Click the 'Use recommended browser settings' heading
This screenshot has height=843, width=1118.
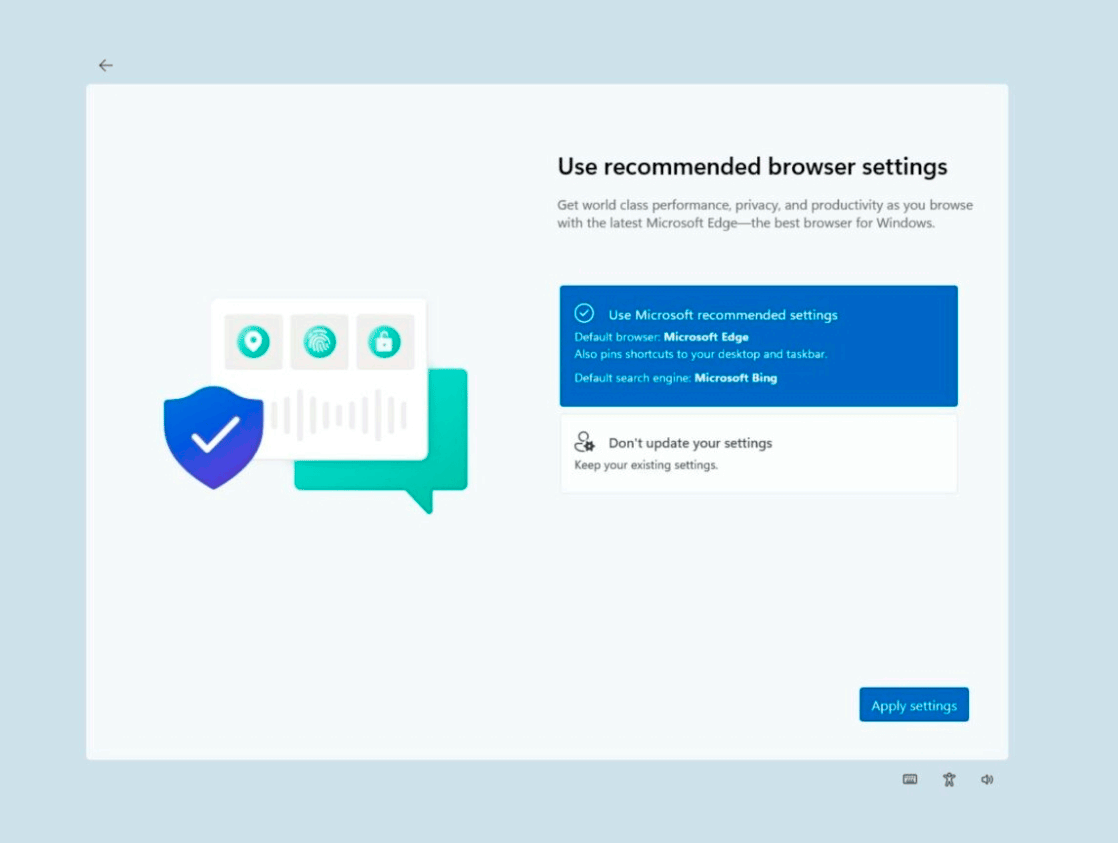(x=752, y=166)
